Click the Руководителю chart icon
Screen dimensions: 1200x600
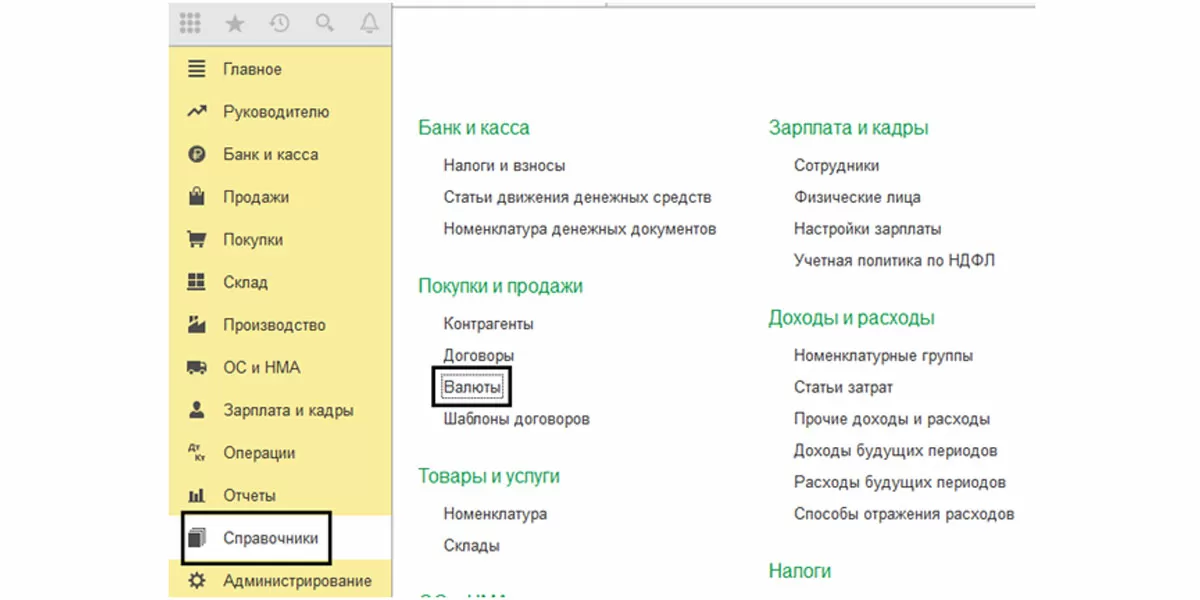[197, 112]
